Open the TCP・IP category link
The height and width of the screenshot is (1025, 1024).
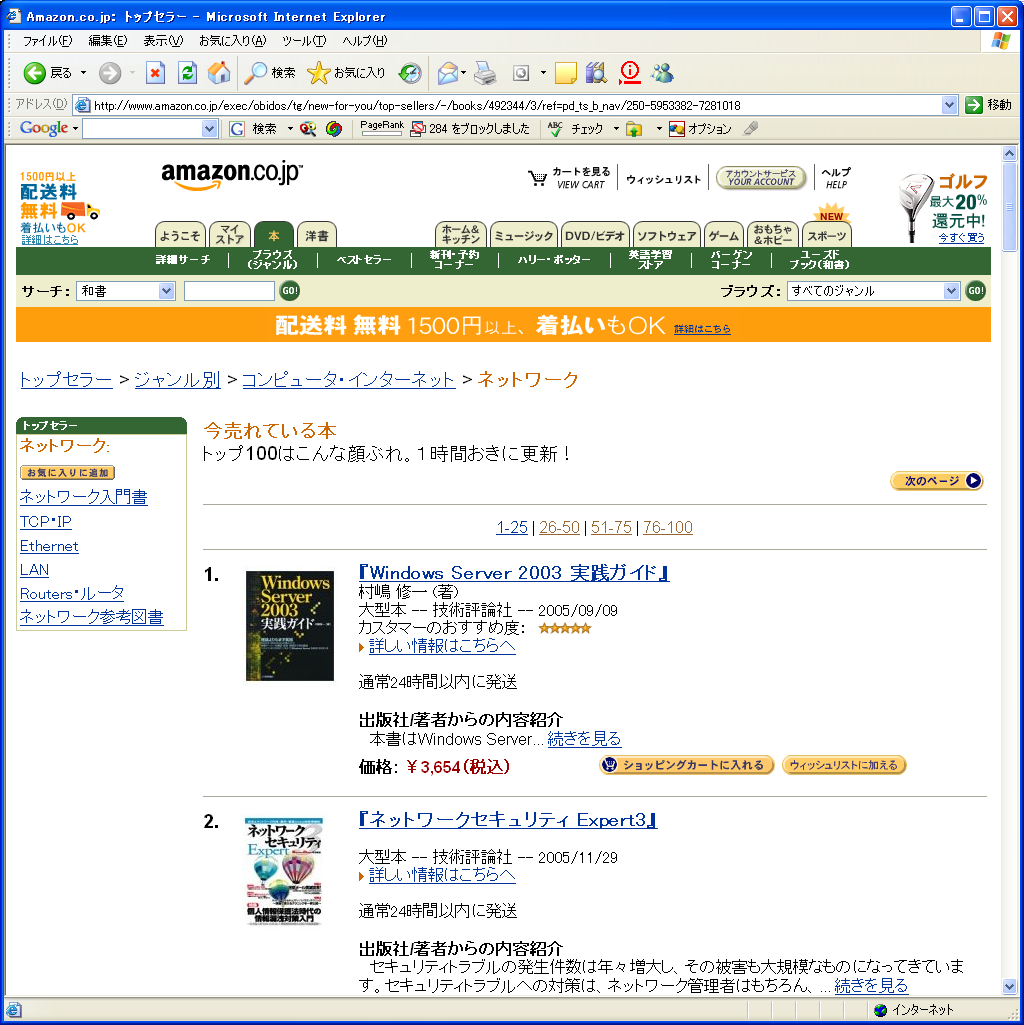[x=46, y=522]
